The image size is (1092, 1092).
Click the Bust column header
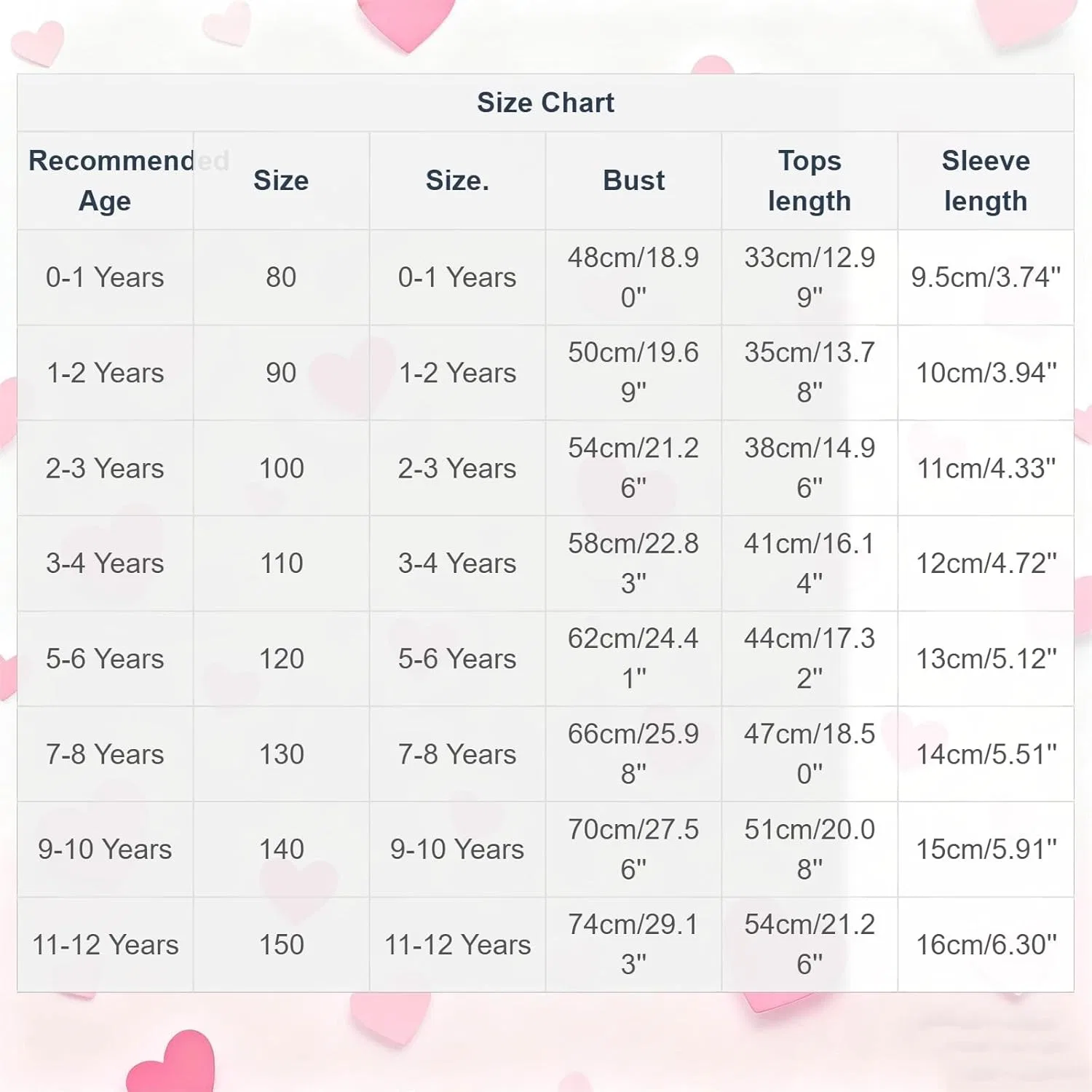point(633,181)
